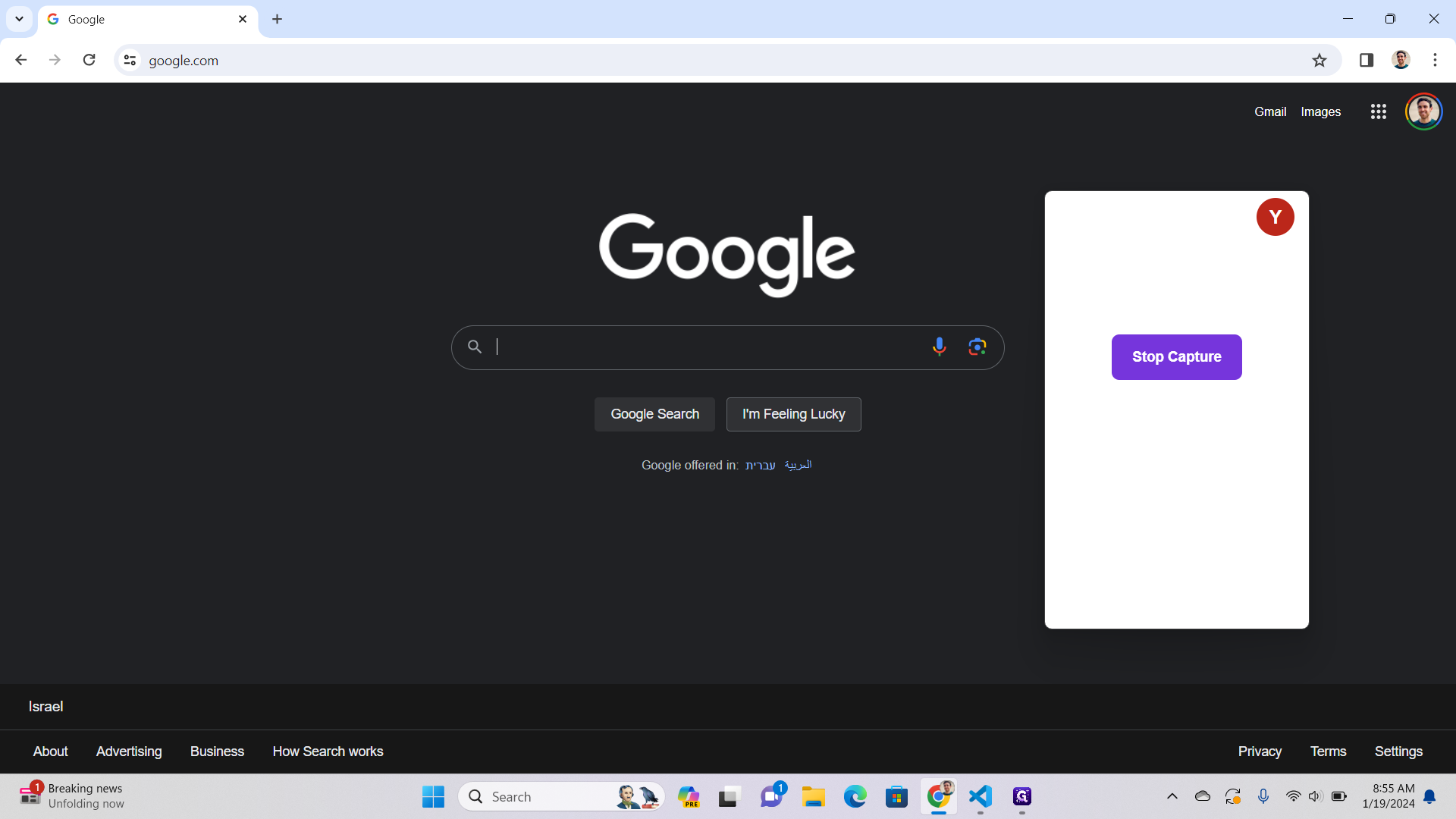Launch Microsoft Edge from the taskbar
The height and width of the screenshot is (819, 1456).
coord(855,797)
